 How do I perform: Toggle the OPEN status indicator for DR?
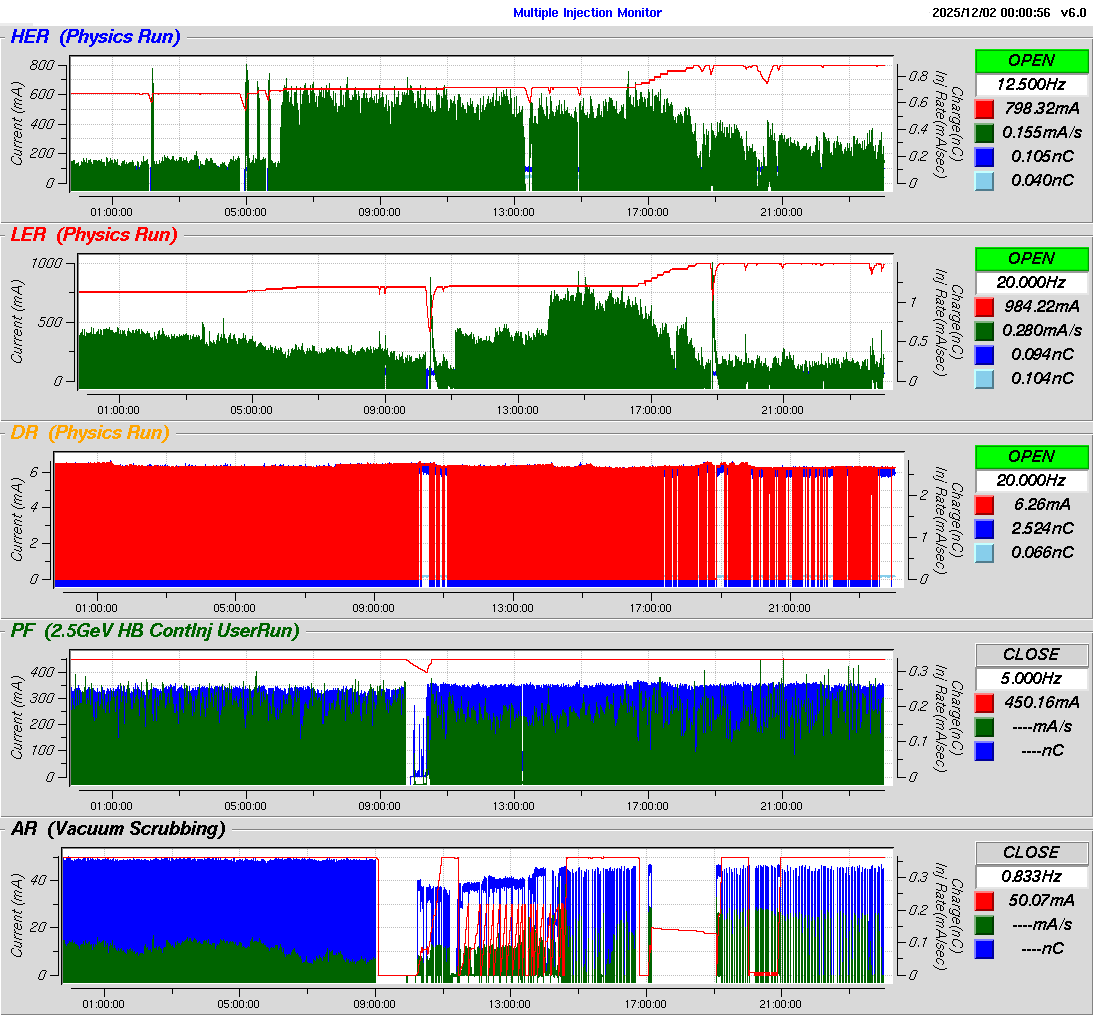point(1031,456)
